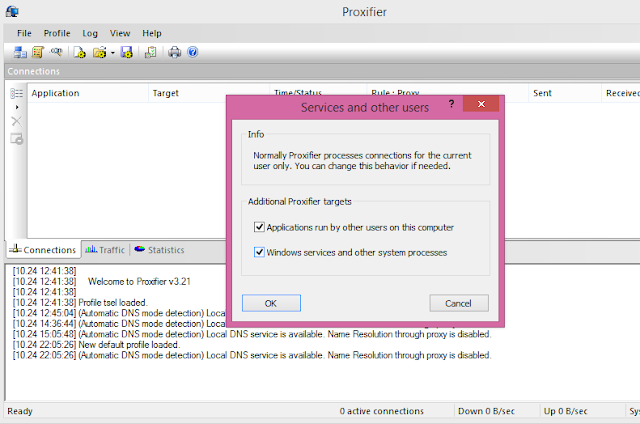Click the dialog's question mark help button
This screenshot has height=424, width=640.
click(x=451, y=104)
